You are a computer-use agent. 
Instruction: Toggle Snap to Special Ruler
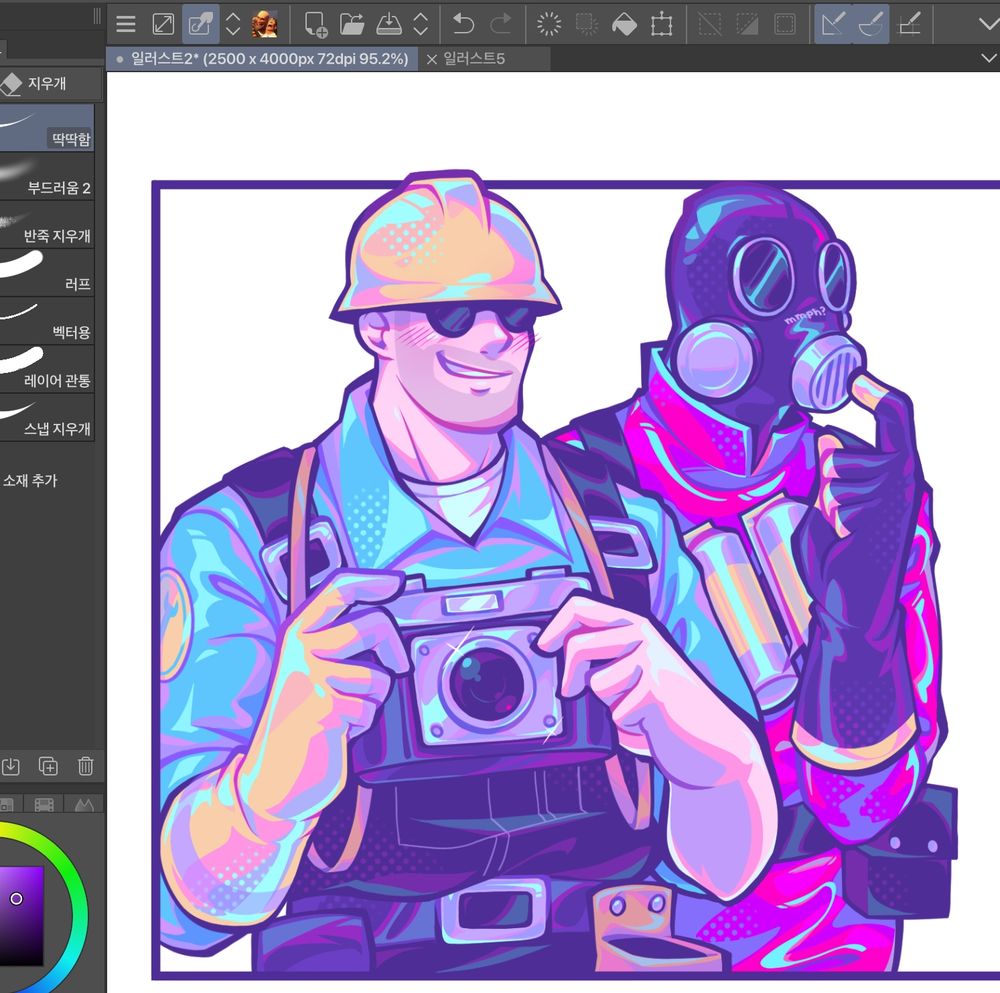coord(871,24)
